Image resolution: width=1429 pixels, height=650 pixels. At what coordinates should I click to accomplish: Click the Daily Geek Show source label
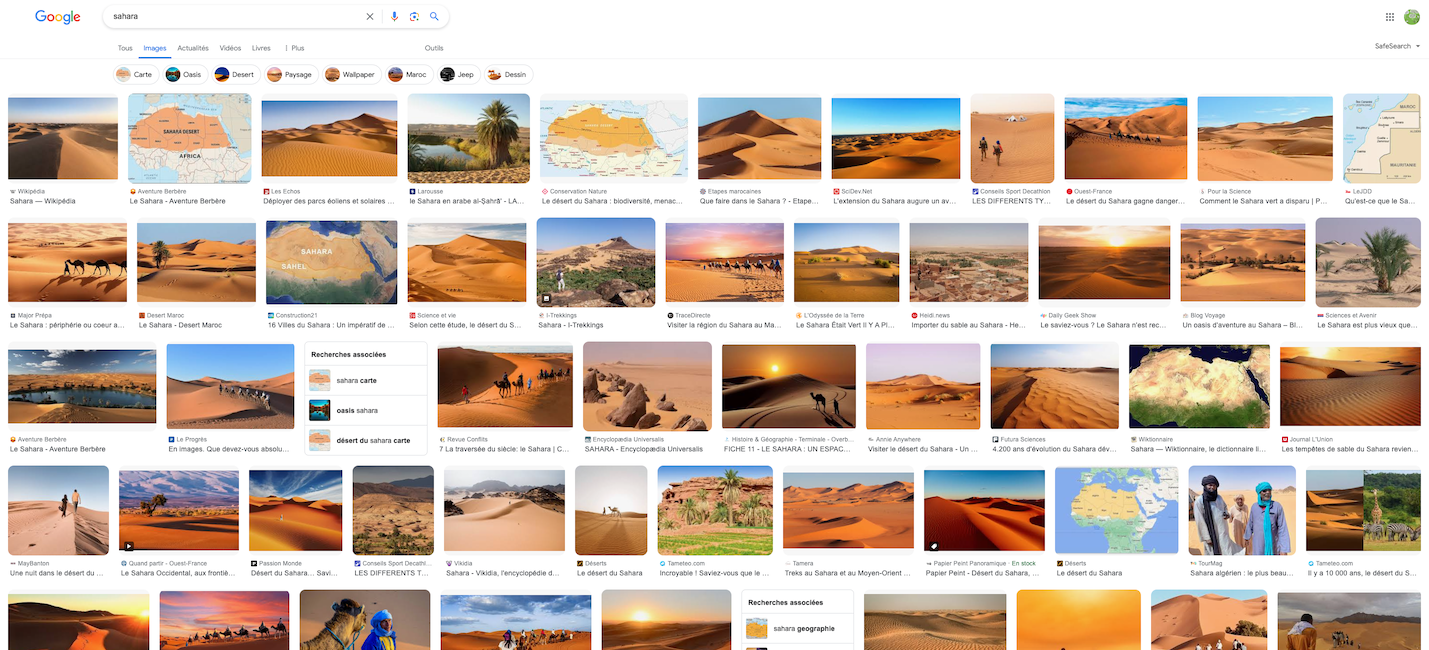point(1072,315)
